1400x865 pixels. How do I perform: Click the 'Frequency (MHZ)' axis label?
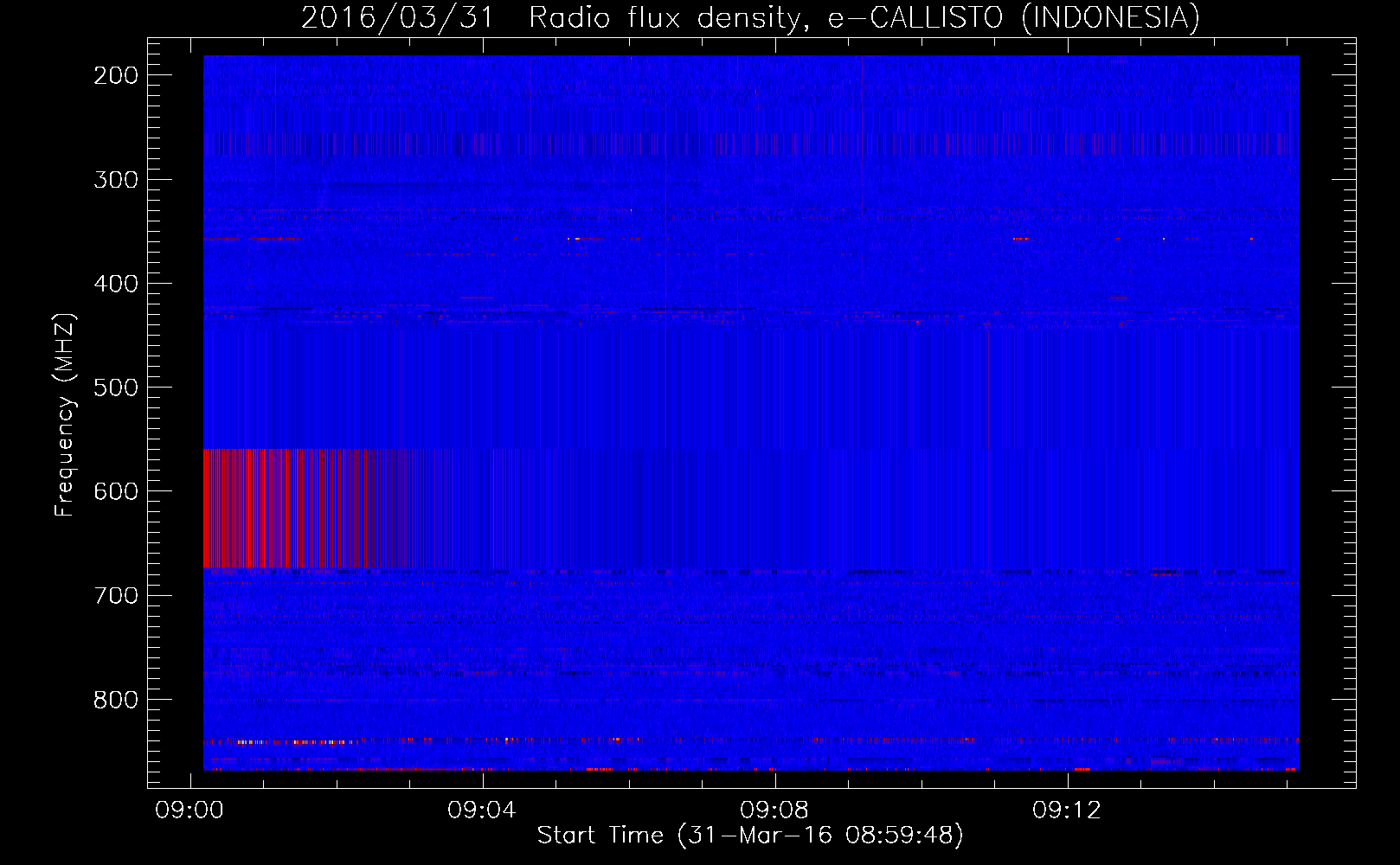[x=66, y=415]
